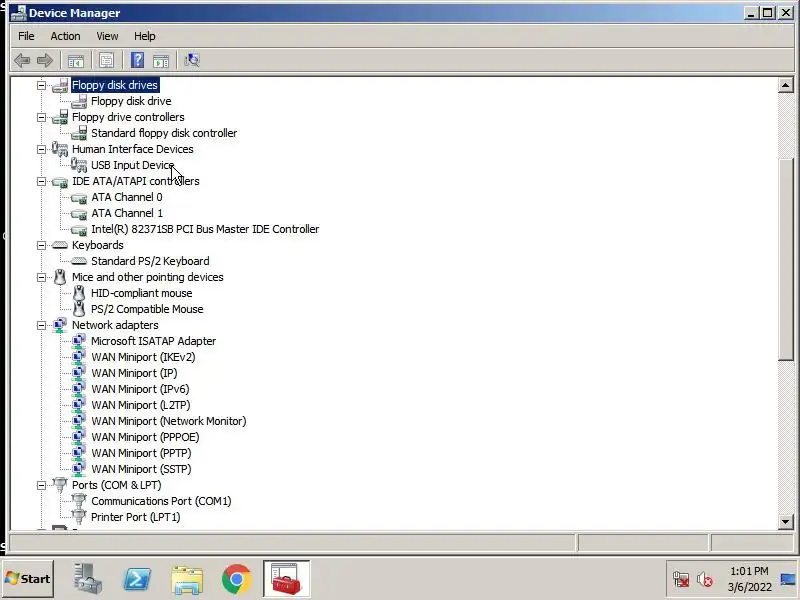Select WAN Miniport (SSTP)
The width and height of the screenshot is (800, 600).
coord(141,469)
